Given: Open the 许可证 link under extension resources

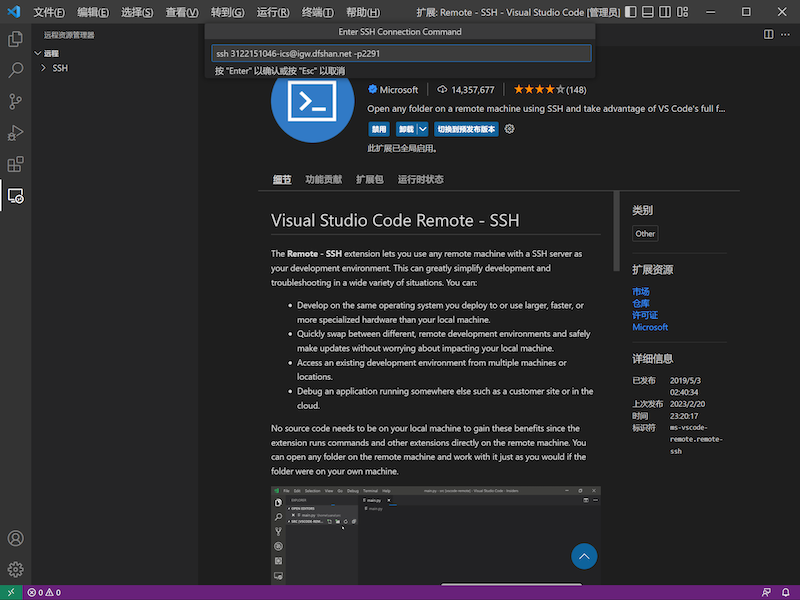Looking at the screenshot, I should (x=647, y=315).
